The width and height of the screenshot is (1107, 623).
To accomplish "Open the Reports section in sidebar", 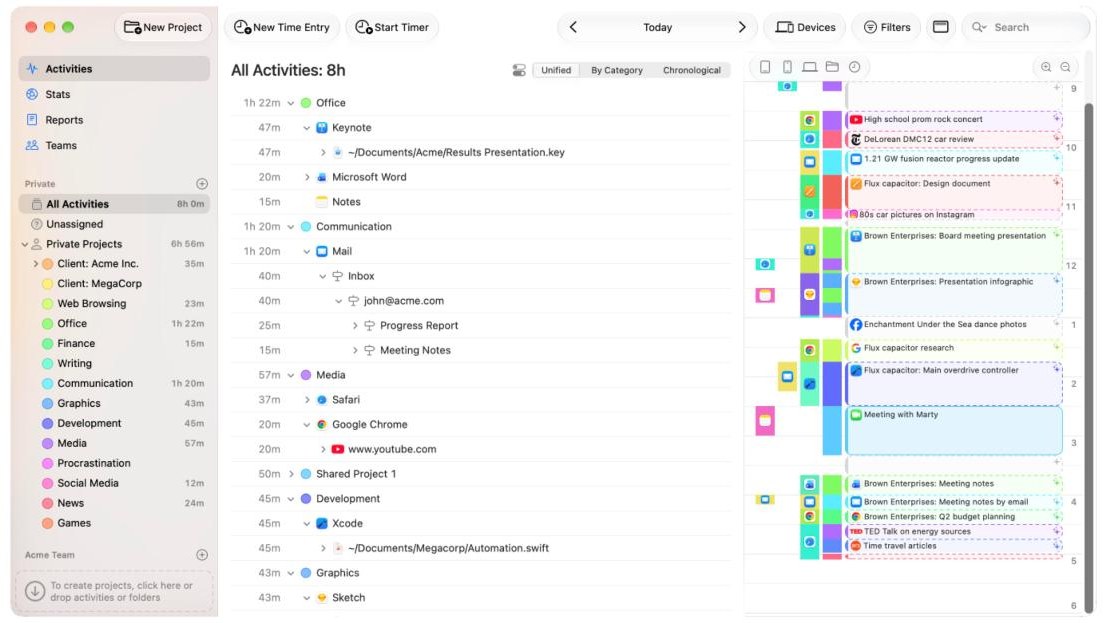I will (x=64, y=120).
